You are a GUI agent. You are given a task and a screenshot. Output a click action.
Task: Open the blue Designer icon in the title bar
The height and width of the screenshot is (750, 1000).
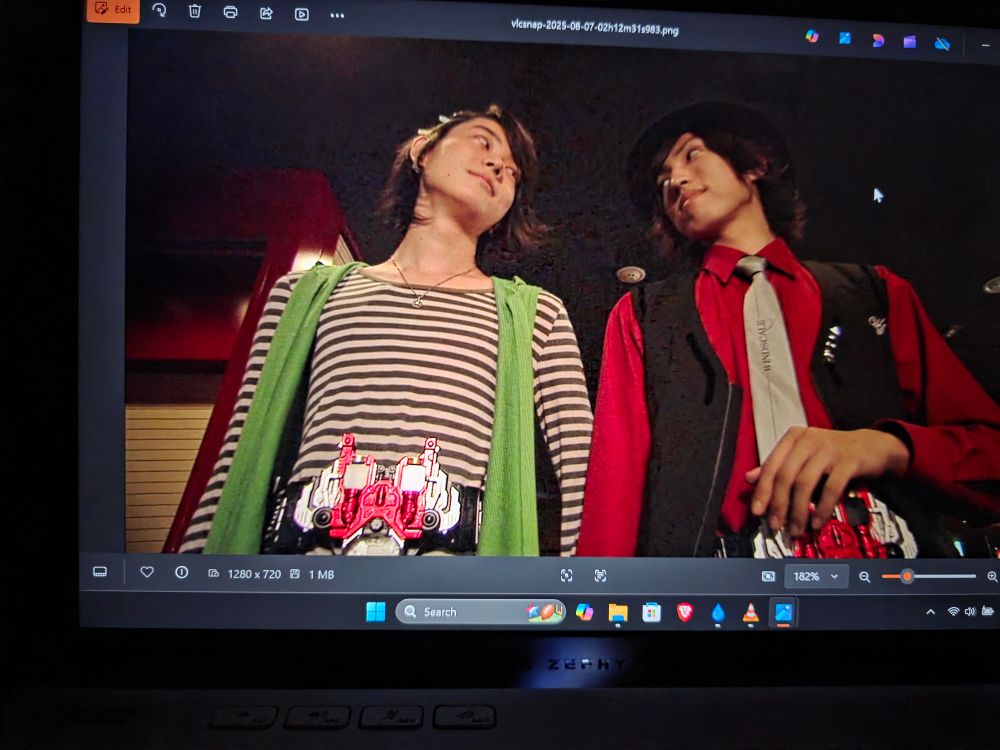click(845, 38)
